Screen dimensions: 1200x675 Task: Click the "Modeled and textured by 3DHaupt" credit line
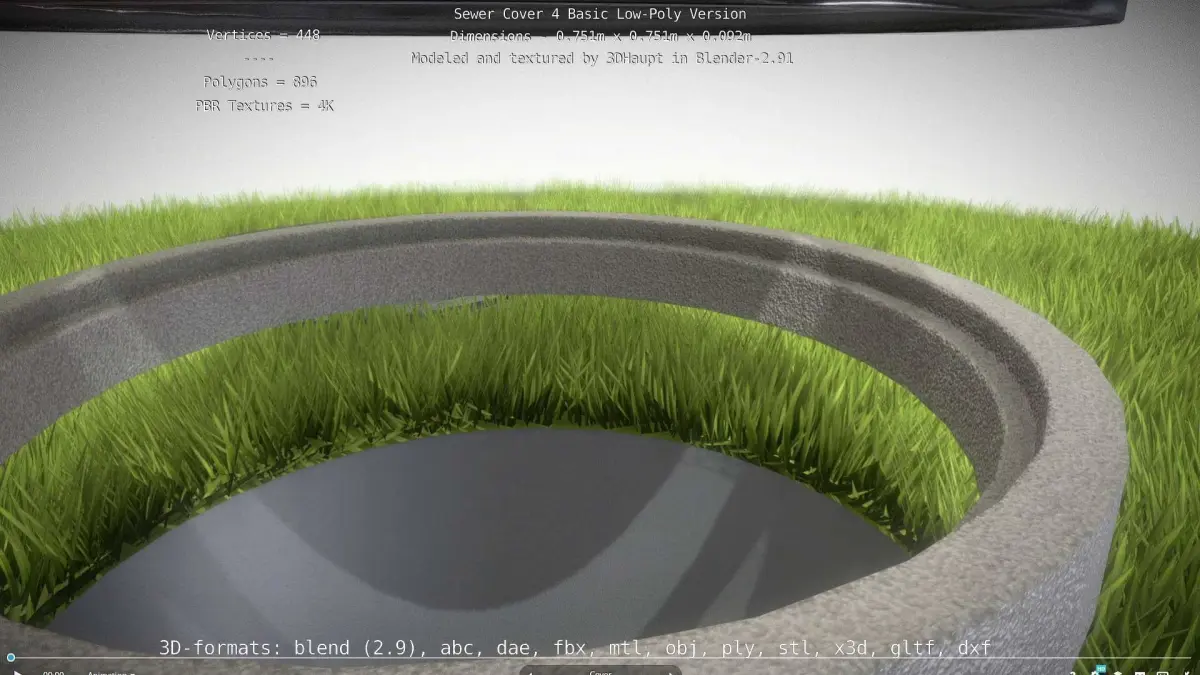click(603, 58)
